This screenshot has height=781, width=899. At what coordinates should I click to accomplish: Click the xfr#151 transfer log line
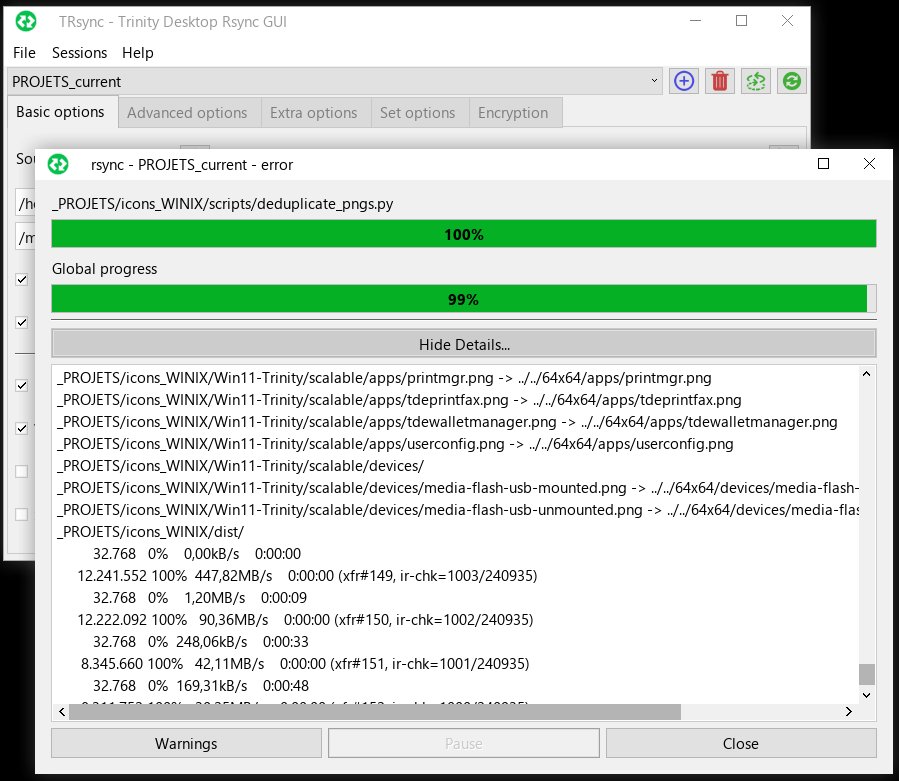pyautogui.click(x=304, y=663)
